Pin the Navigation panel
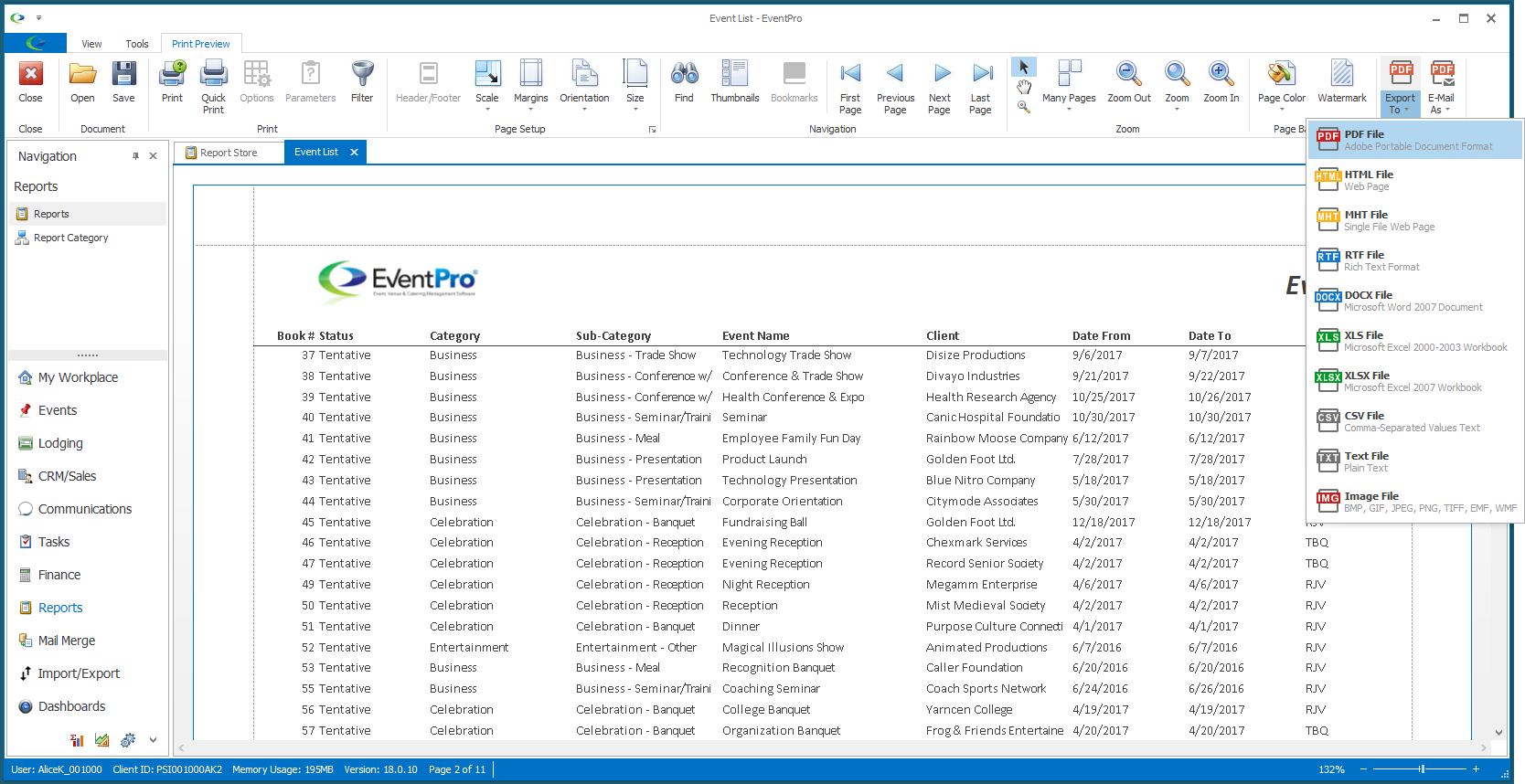 tap(135, 156)
